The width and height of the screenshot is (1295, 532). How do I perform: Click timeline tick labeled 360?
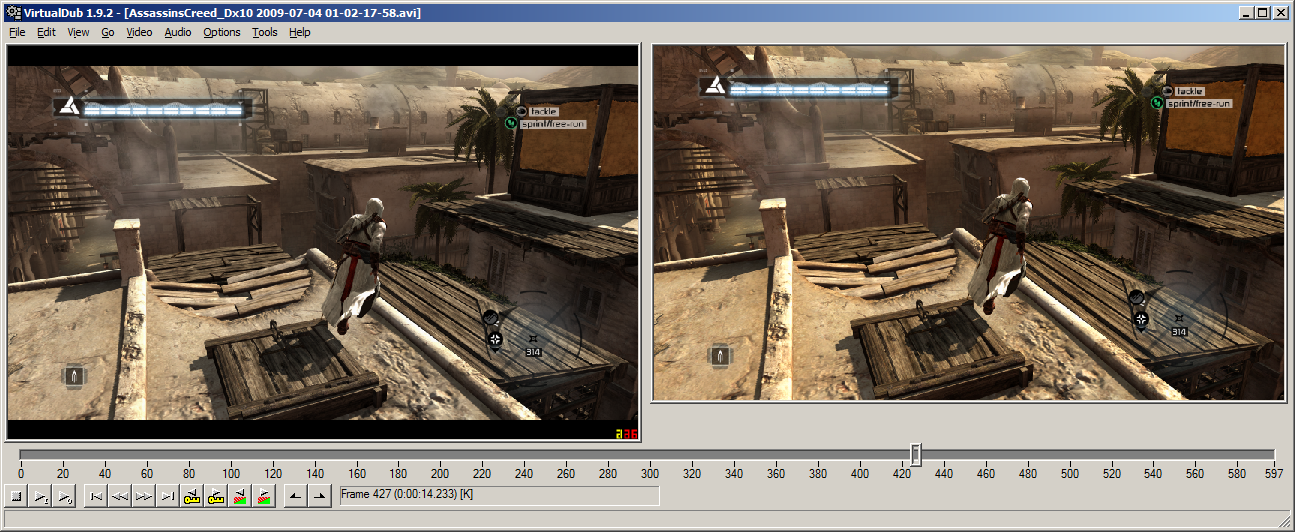click(x=776, y=473)
